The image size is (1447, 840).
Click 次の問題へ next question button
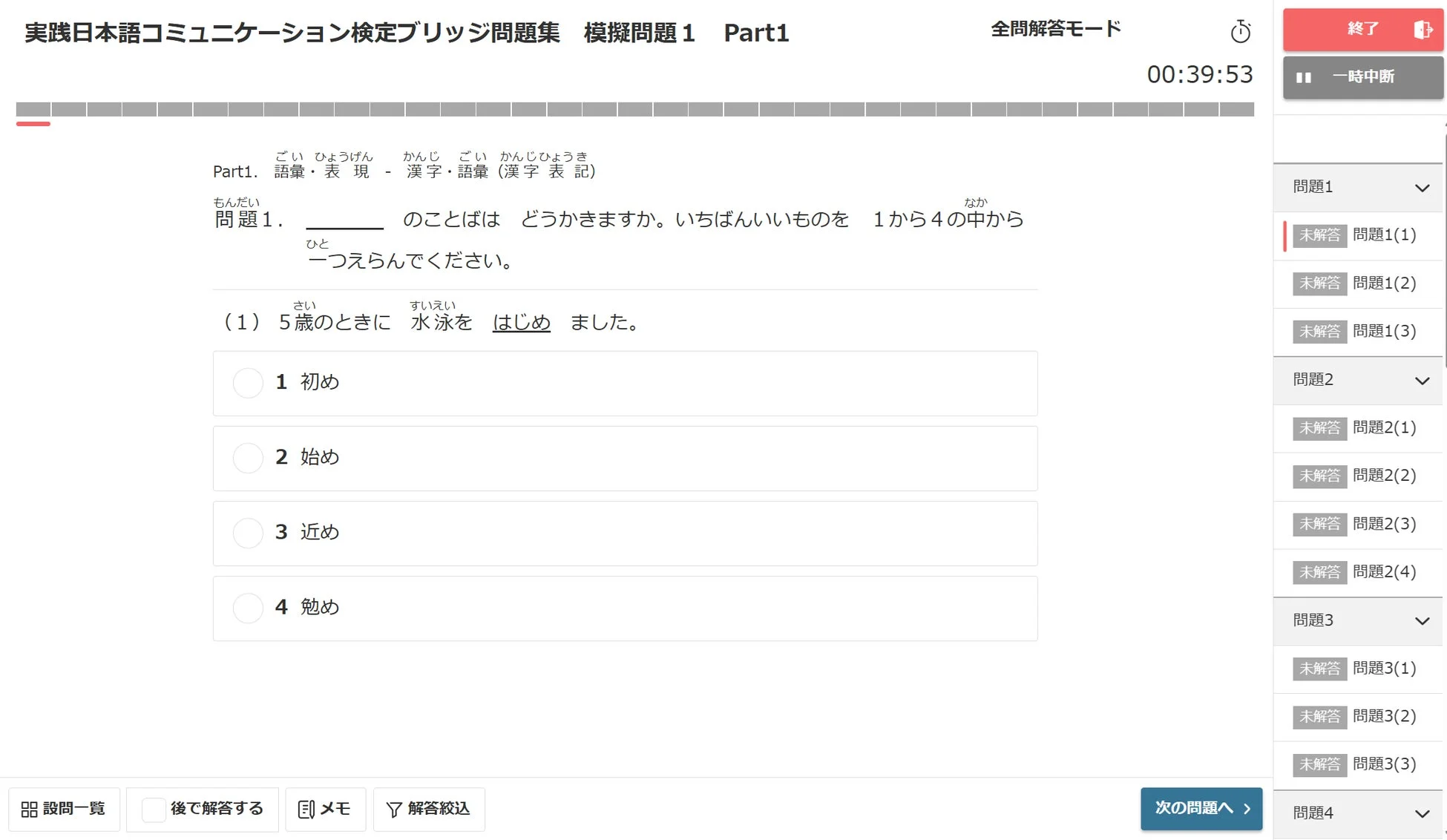(x=1201, y=809)
